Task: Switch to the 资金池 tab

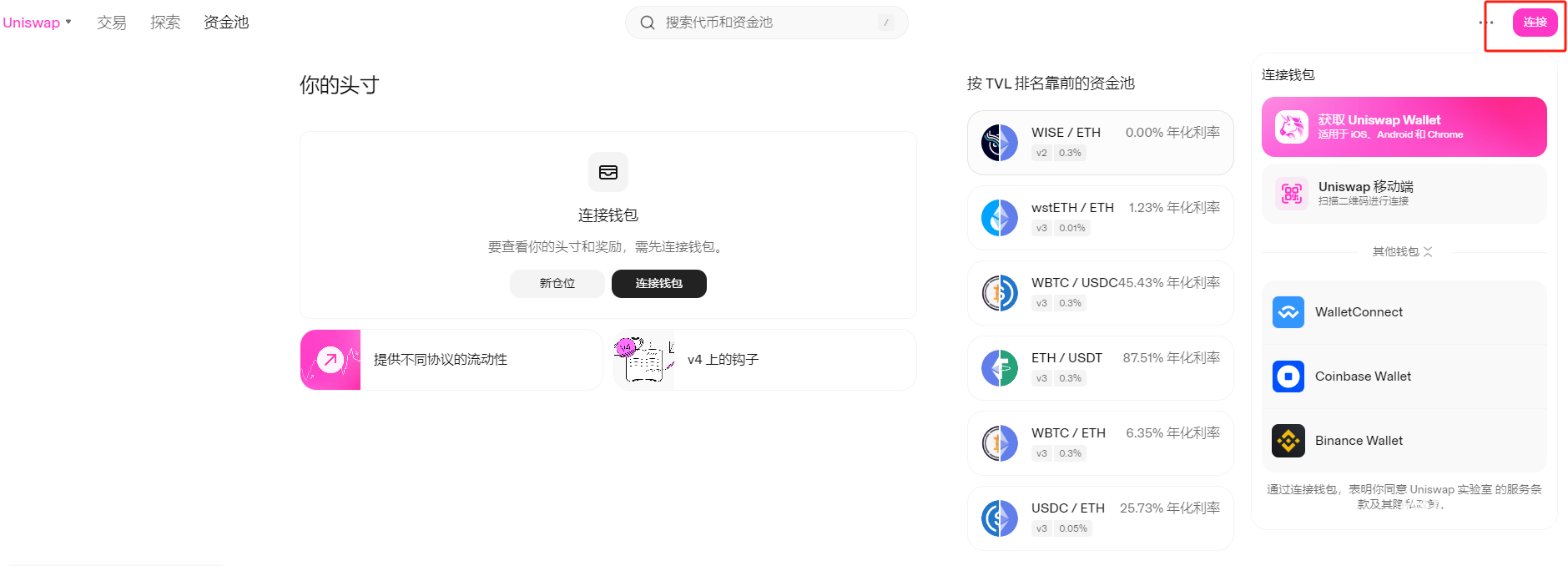Action: (x=226, y=23)
